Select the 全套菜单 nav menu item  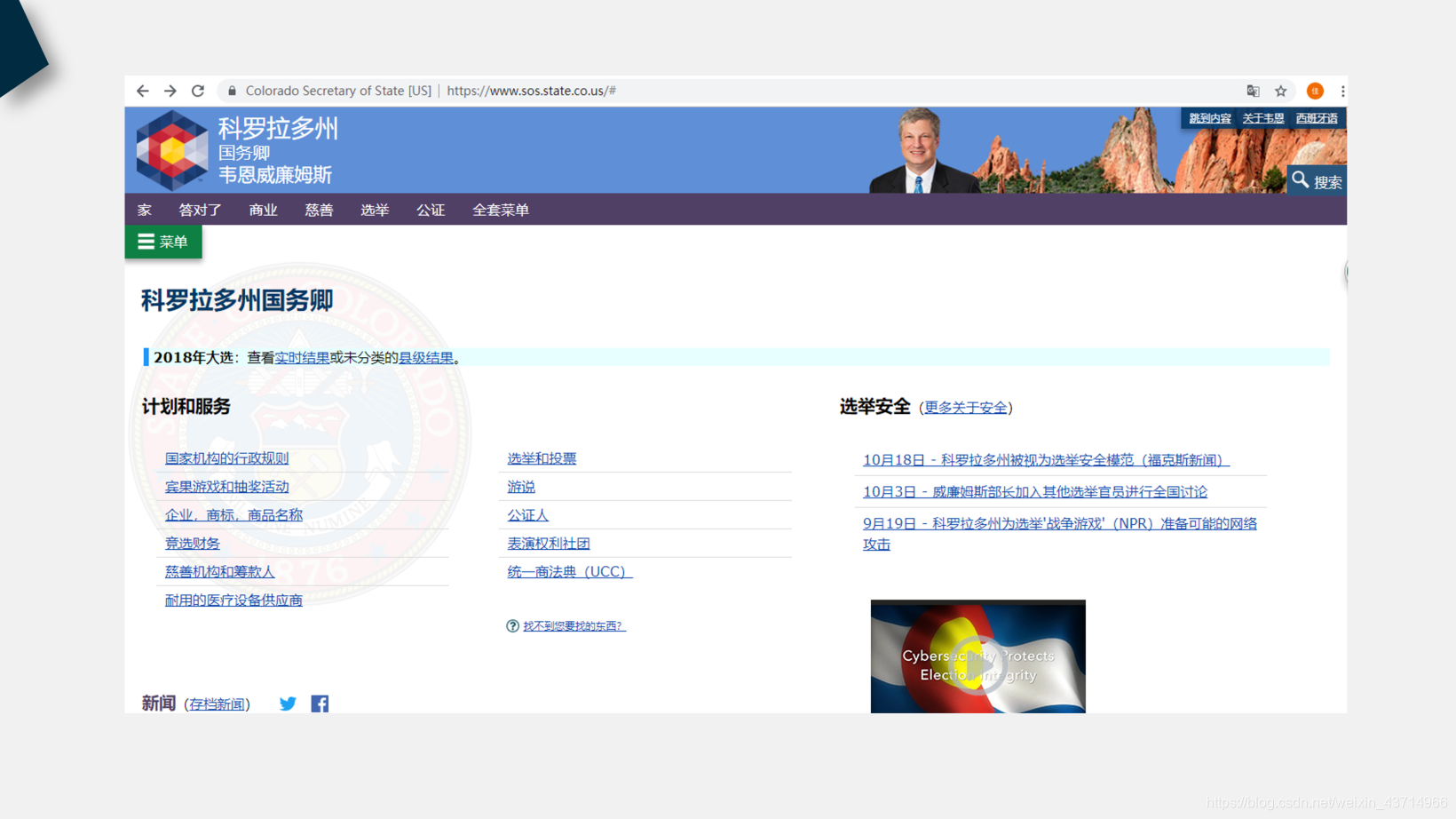tap(501, 210)
